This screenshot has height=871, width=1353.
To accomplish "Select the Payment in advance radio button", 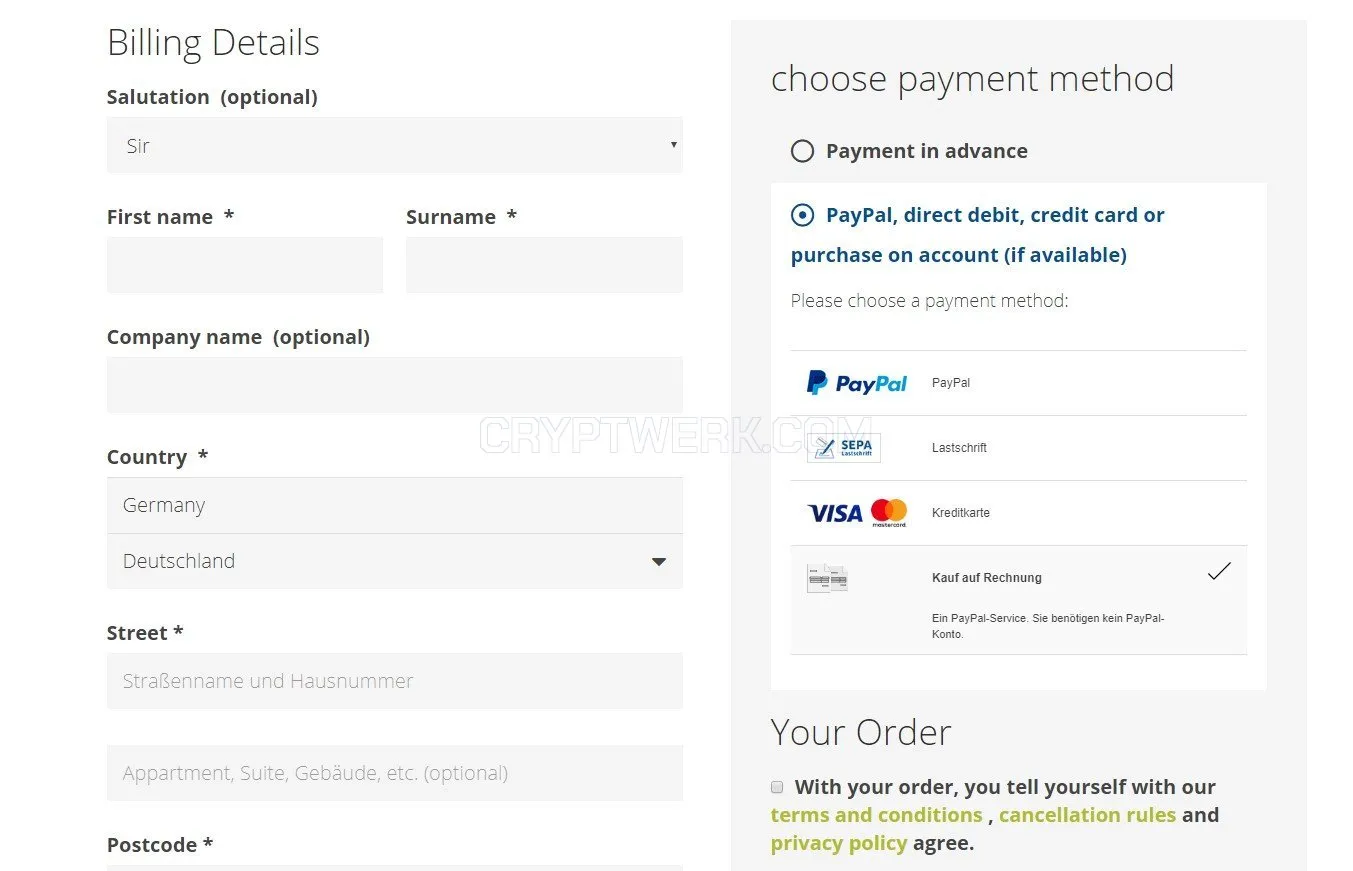I will [802, 151].
